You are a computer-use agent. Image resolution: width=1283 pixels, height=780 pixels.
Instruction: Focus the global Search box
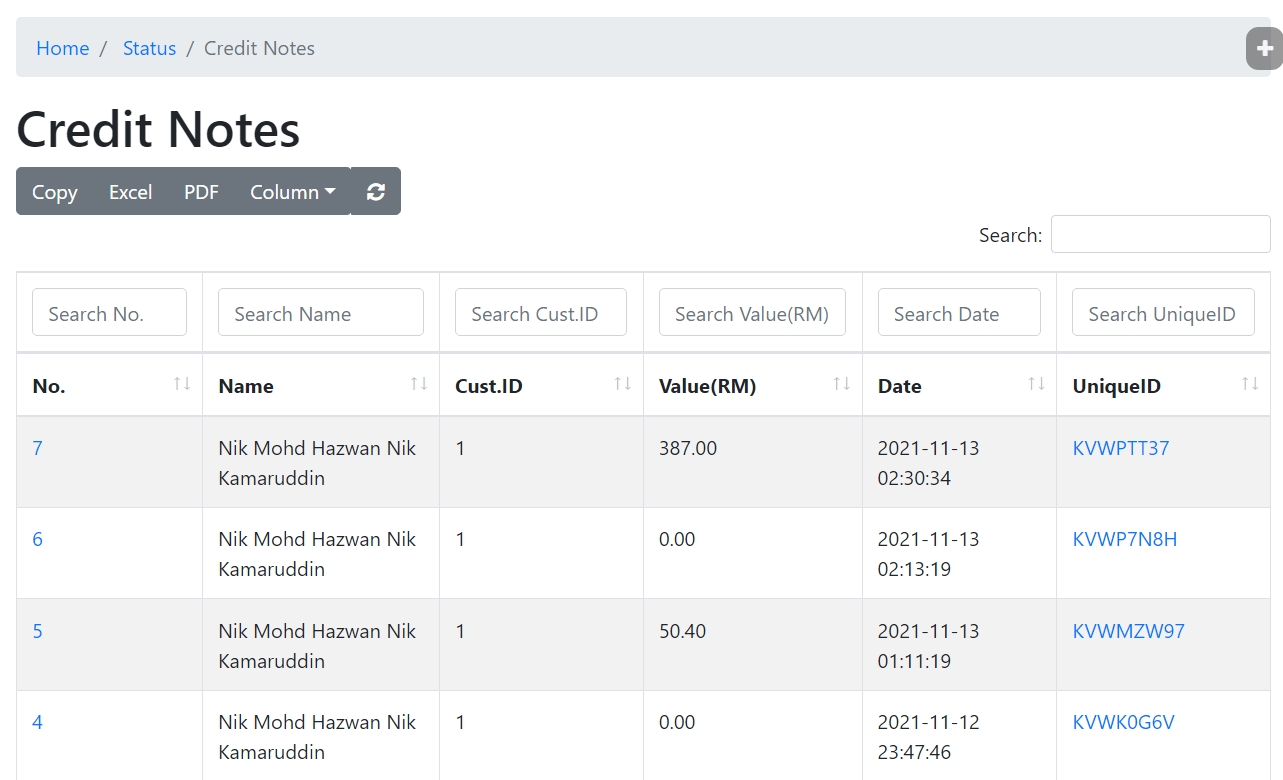1160,234
